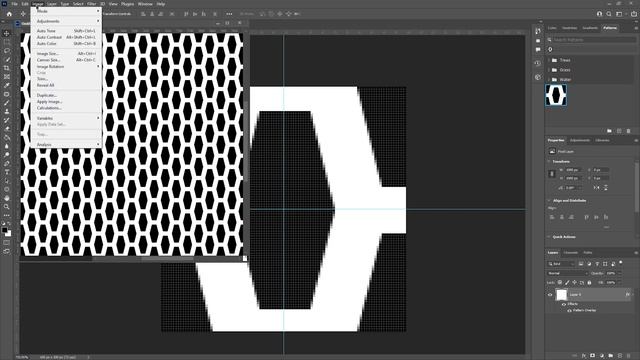
Task: Select the Zoom tool in the toolbar
Action: [x=7, y=207]
